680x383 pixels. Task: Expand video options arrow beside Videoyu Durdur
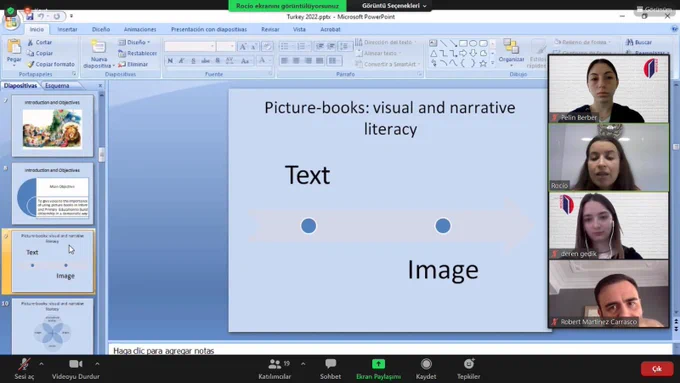click(x=97, y=364)
